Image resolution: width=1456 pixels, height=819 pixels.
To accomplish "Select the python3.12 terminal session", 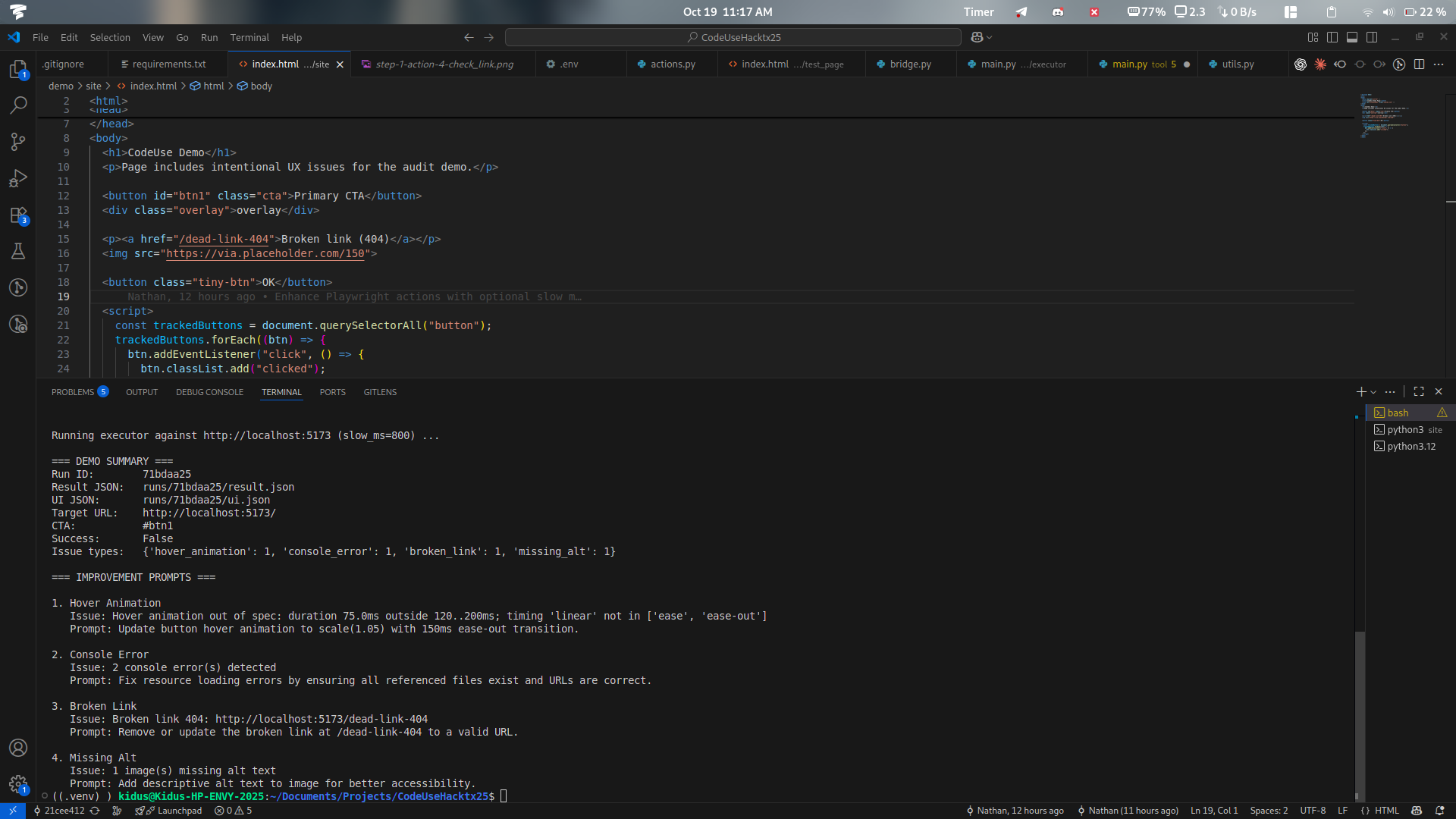I will pyautogui.click(x=1410, y=447).
